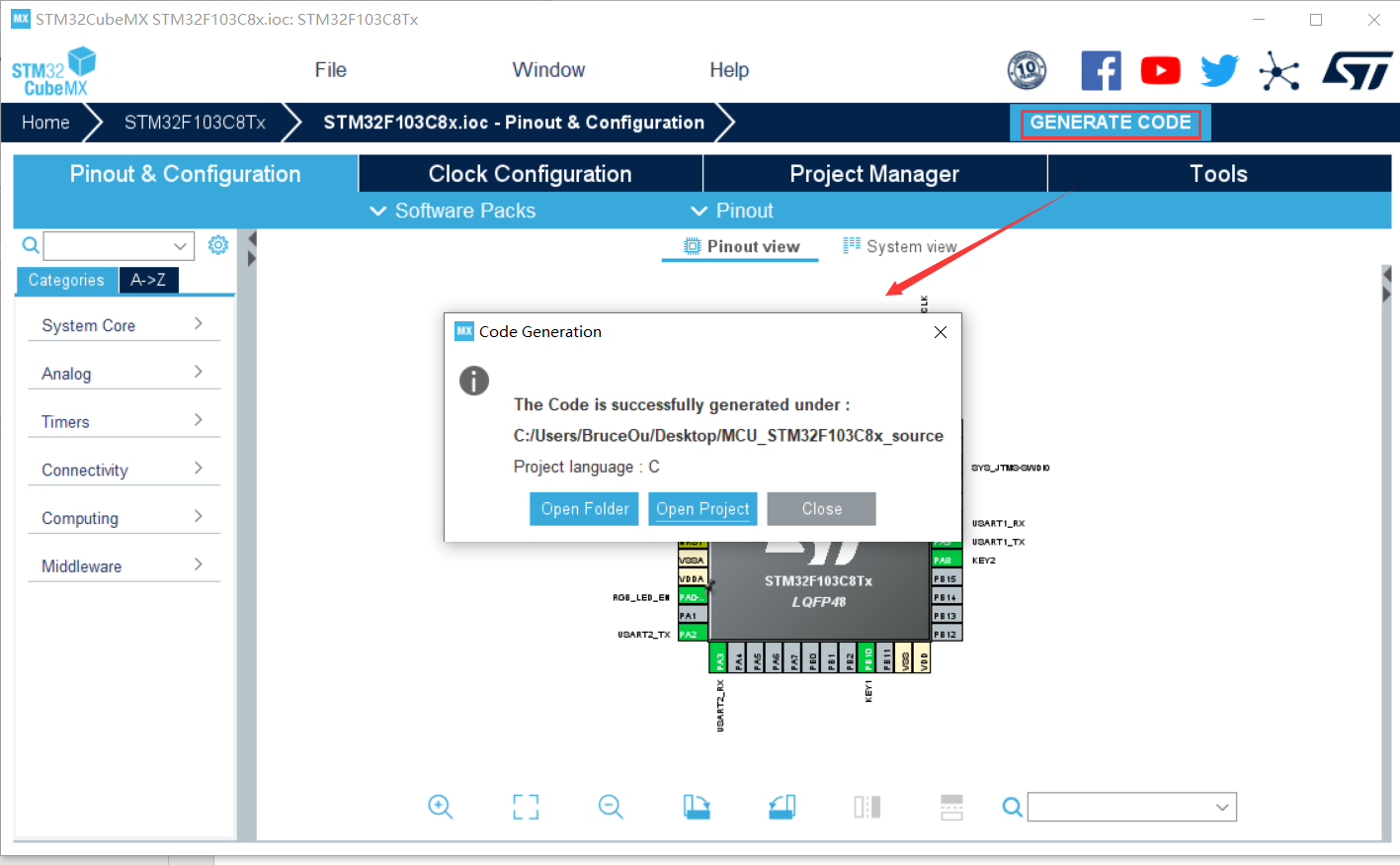Click the pin search magnifier icon in the bottom toolbar
The image size is (1400, 865).
point(1012,807)
